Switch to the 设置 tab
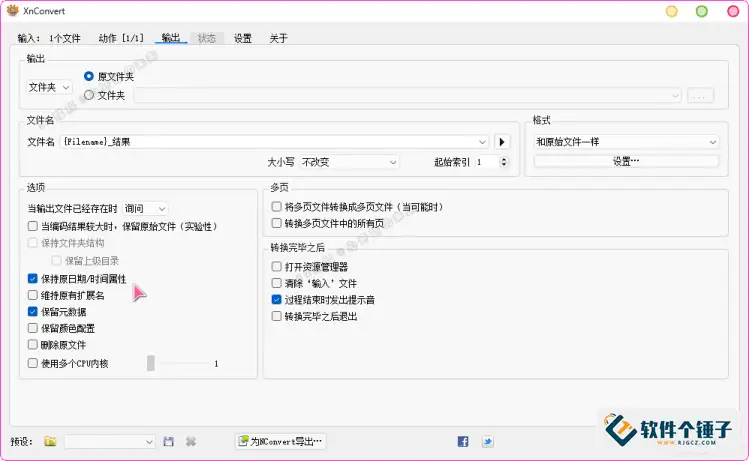Screen dimensions: 749x461 pos(243,38)
